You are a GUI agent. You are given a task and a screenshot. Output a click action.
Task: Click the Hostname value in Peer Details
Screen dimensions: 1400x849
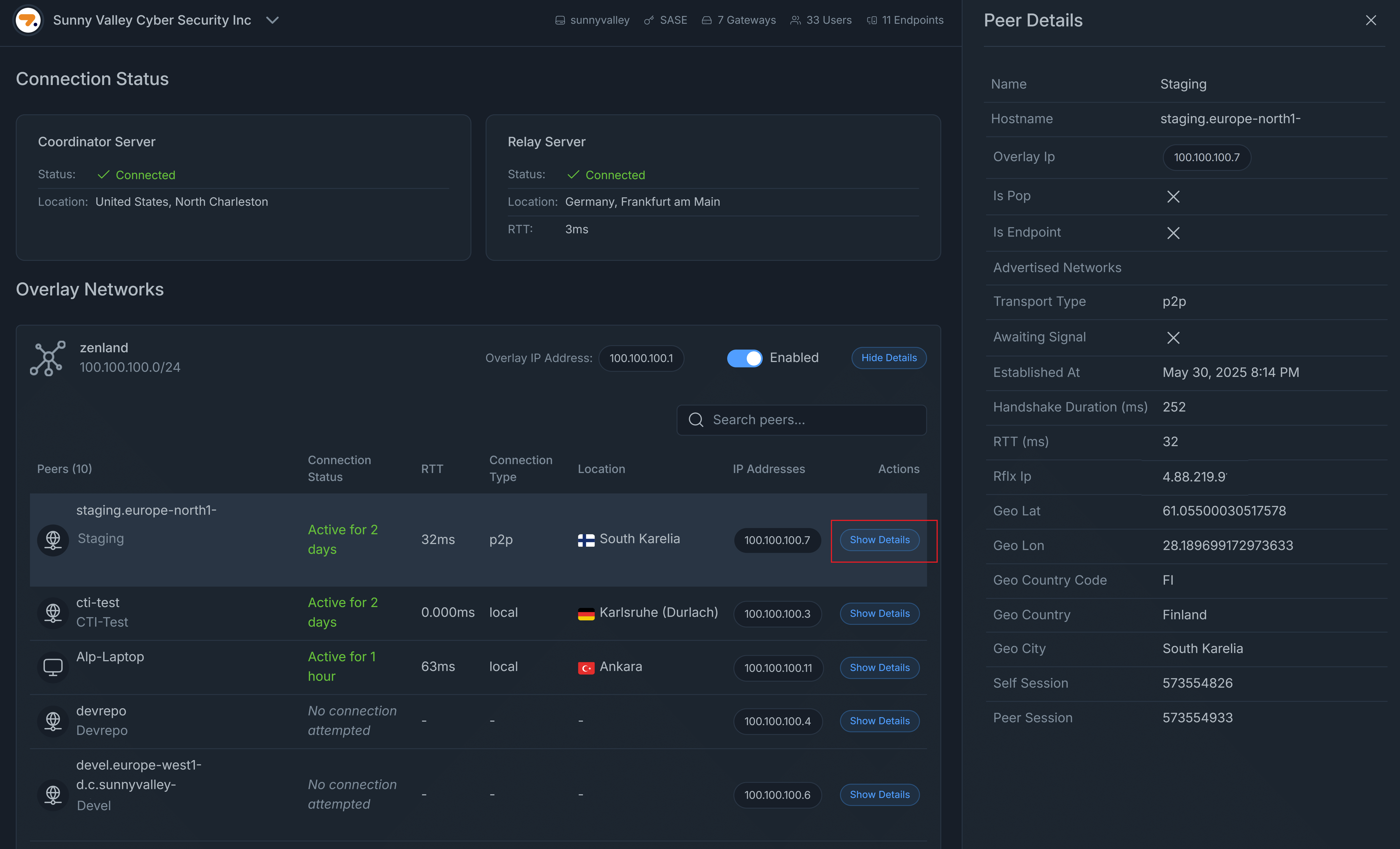pos(1230,119)
